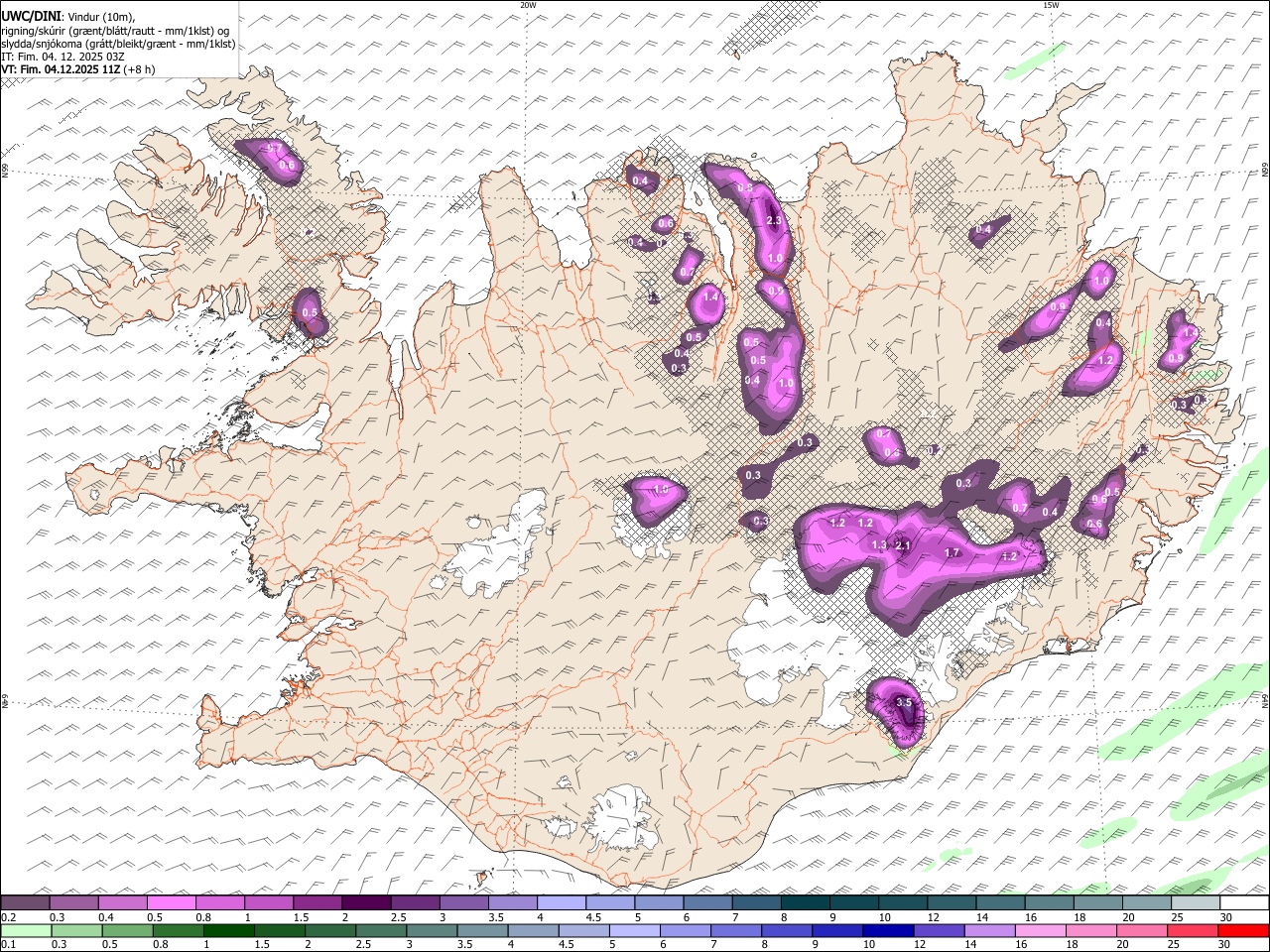This screenshot has height=952, width=1270.
Task: Click the 0.2 label in the upper legend
Action: click(8, 917)
